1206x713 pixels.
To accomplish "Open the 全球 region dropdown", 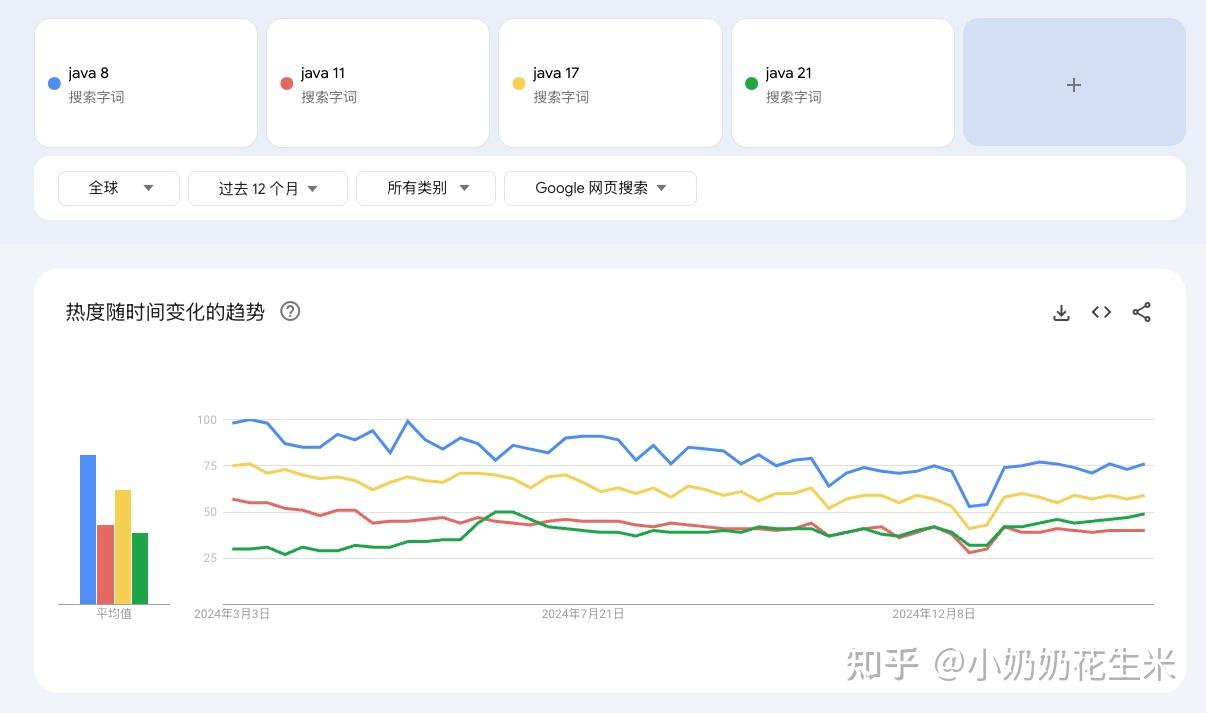I will click(x=118, y=188).
